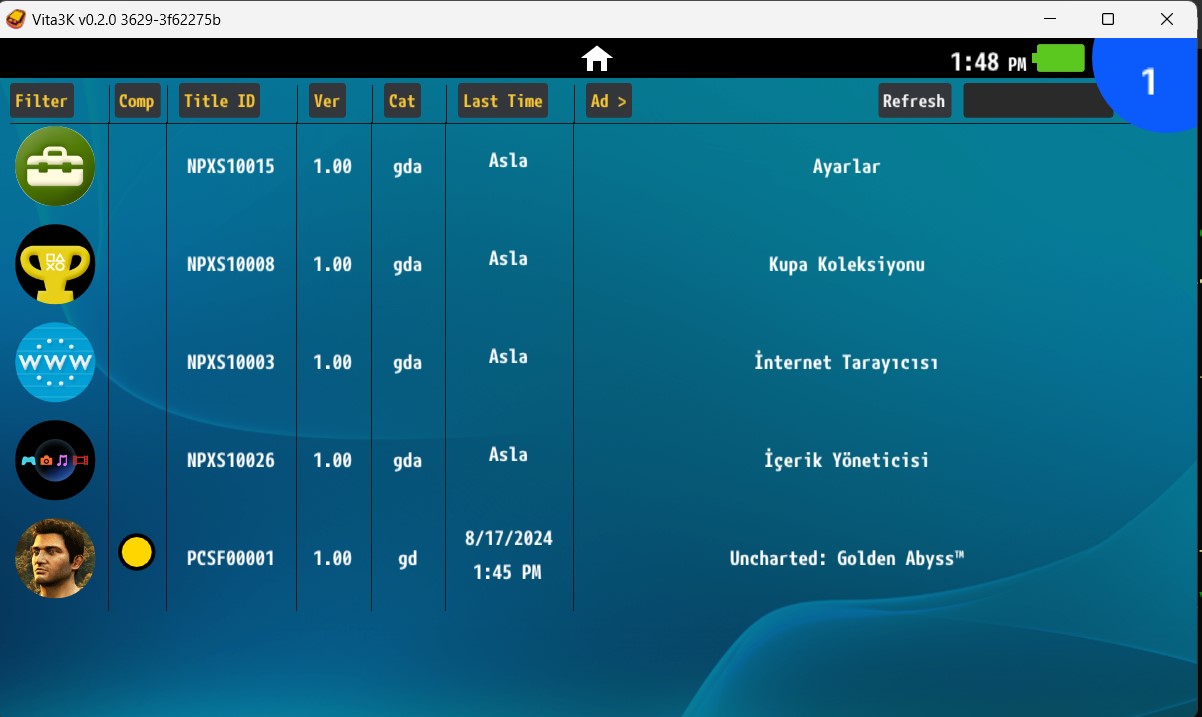Screen dimensions: 1202x717
Task: Maximize the Vita3K window
Action: point(1108,19)
